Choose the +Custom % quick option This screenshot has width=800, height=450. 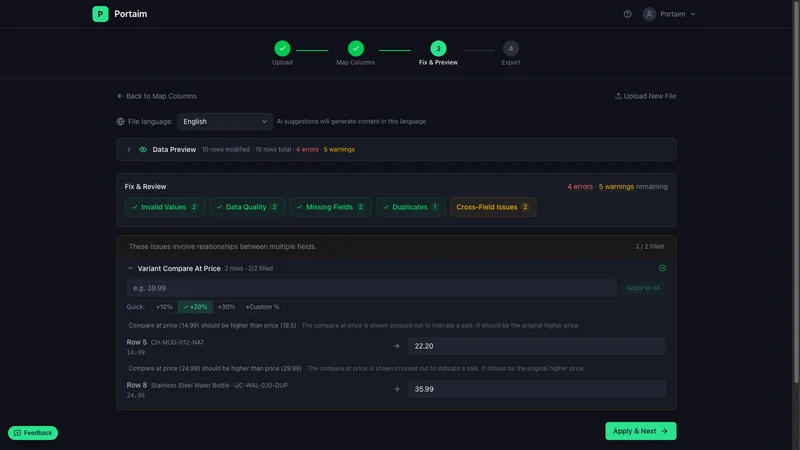coord(262,307)
